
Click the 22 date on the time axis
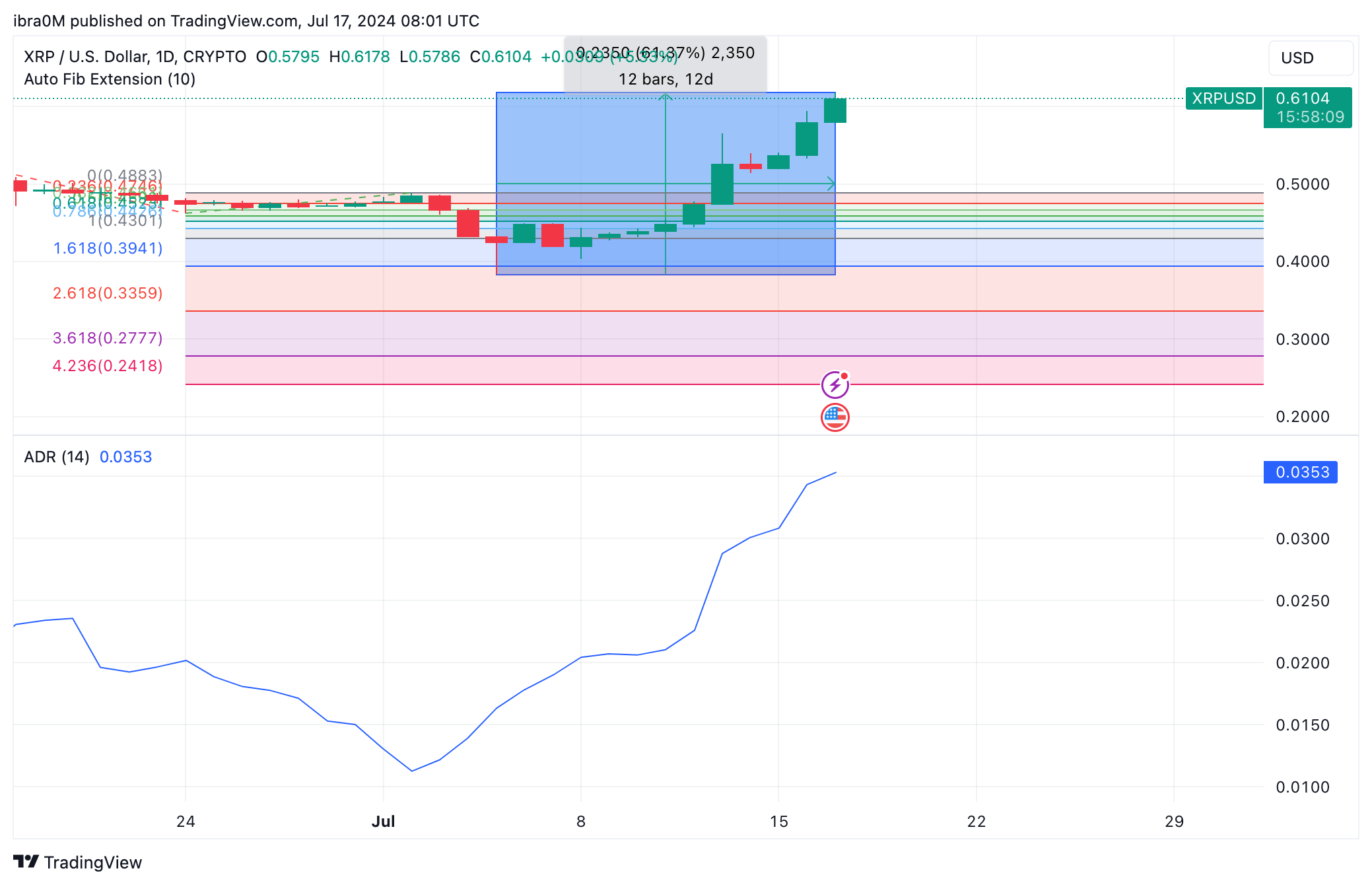(x=977, y=822)
